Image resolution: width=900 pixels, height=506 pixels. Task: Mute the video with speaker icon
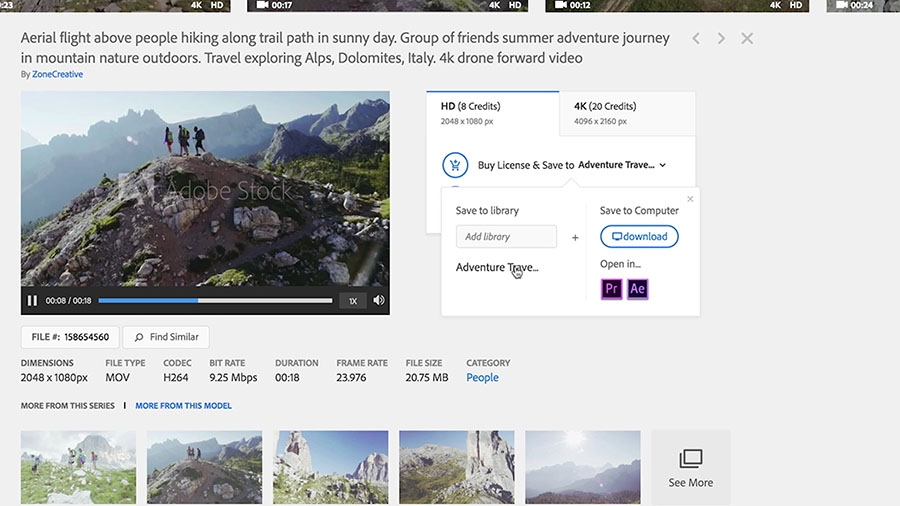[x=379, y=300]
